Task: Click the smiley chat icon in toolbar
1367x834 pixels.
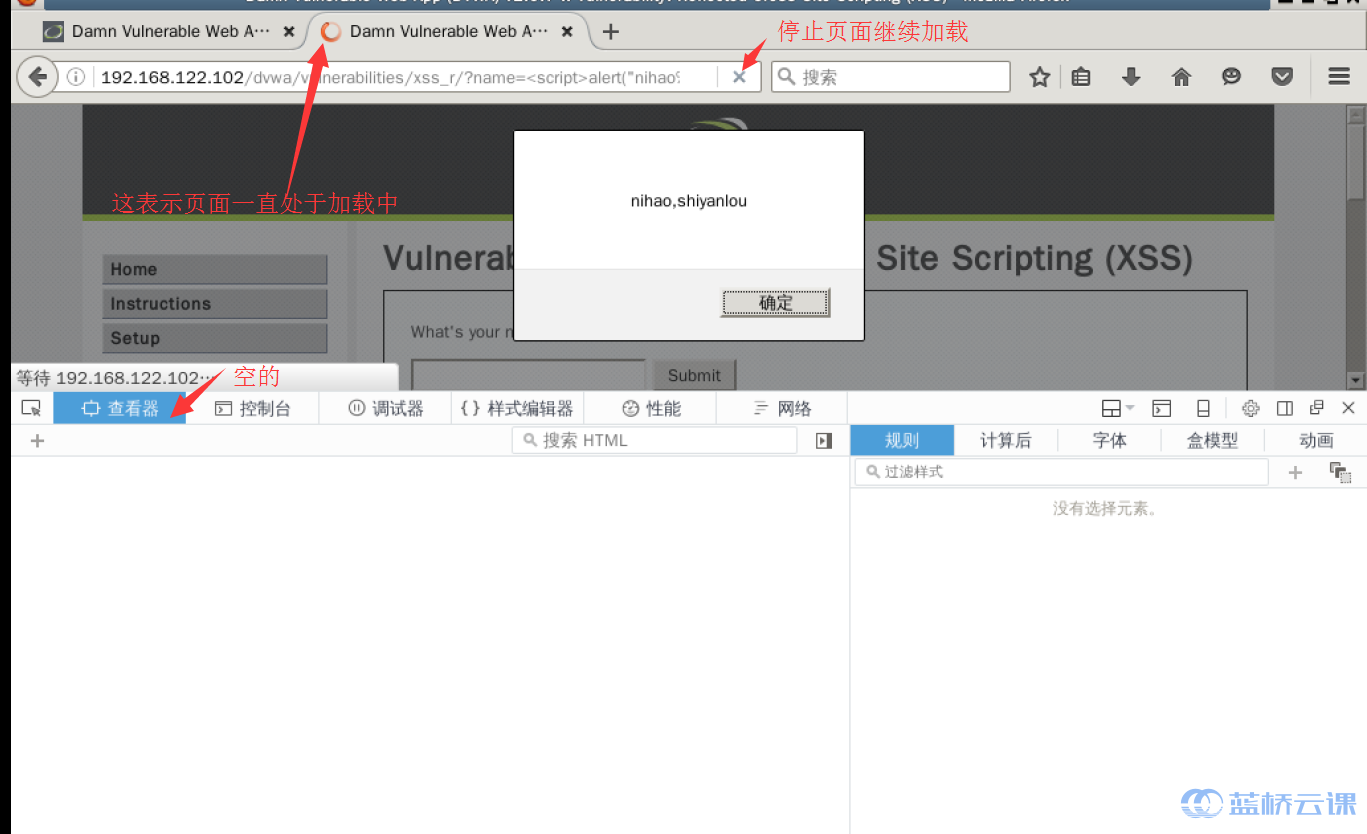Action: [x=1232, y=77]
